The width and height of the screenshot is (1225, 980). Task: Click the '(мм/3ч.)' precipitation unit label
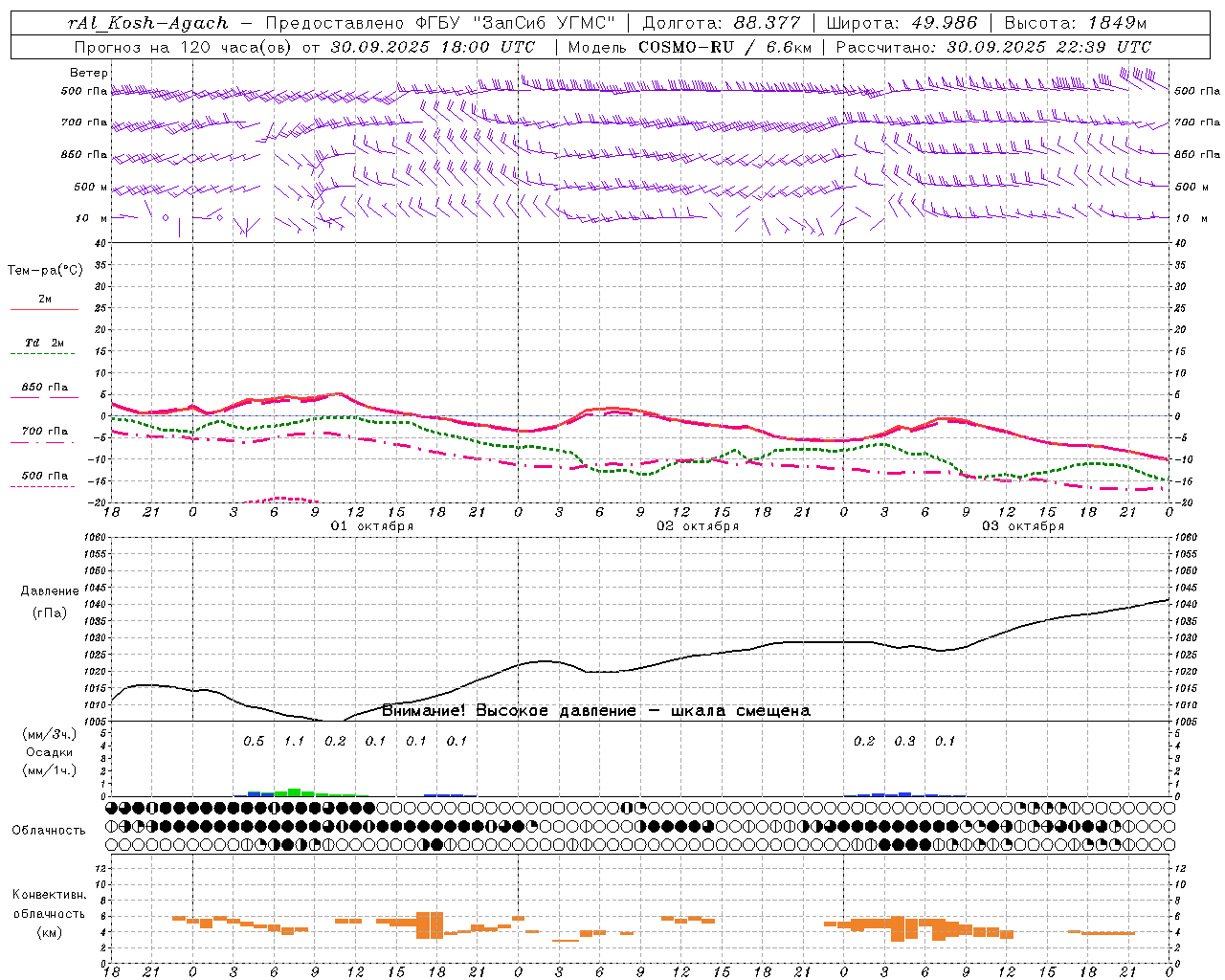click(50, 734)
